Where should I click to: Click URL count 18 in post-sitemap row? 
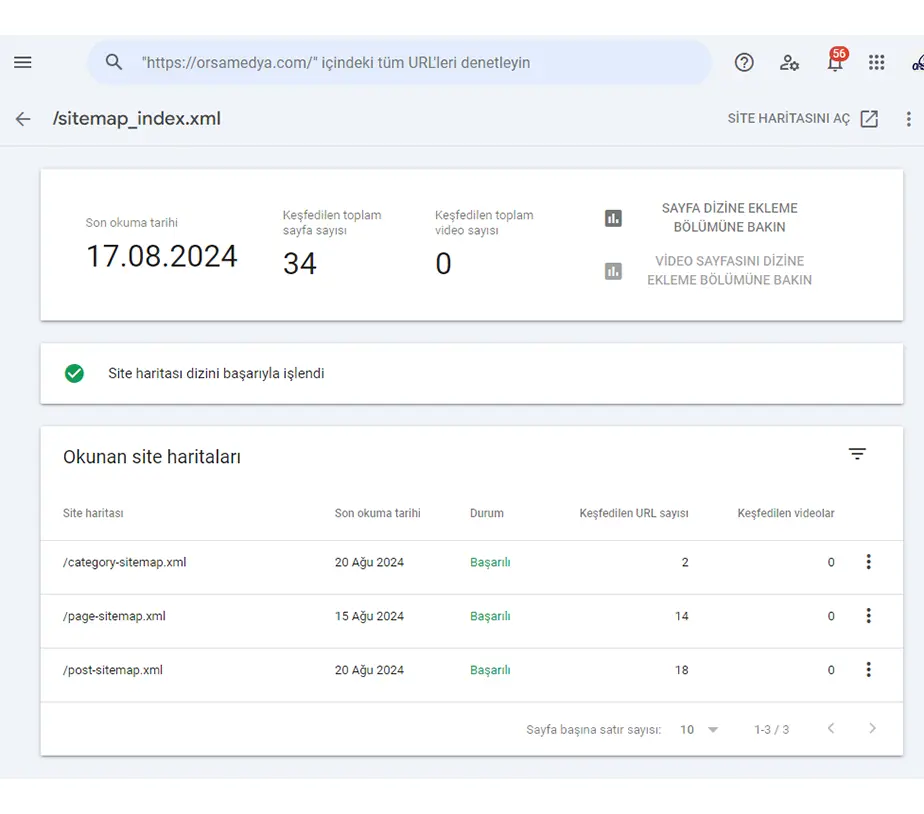point(682,670)
